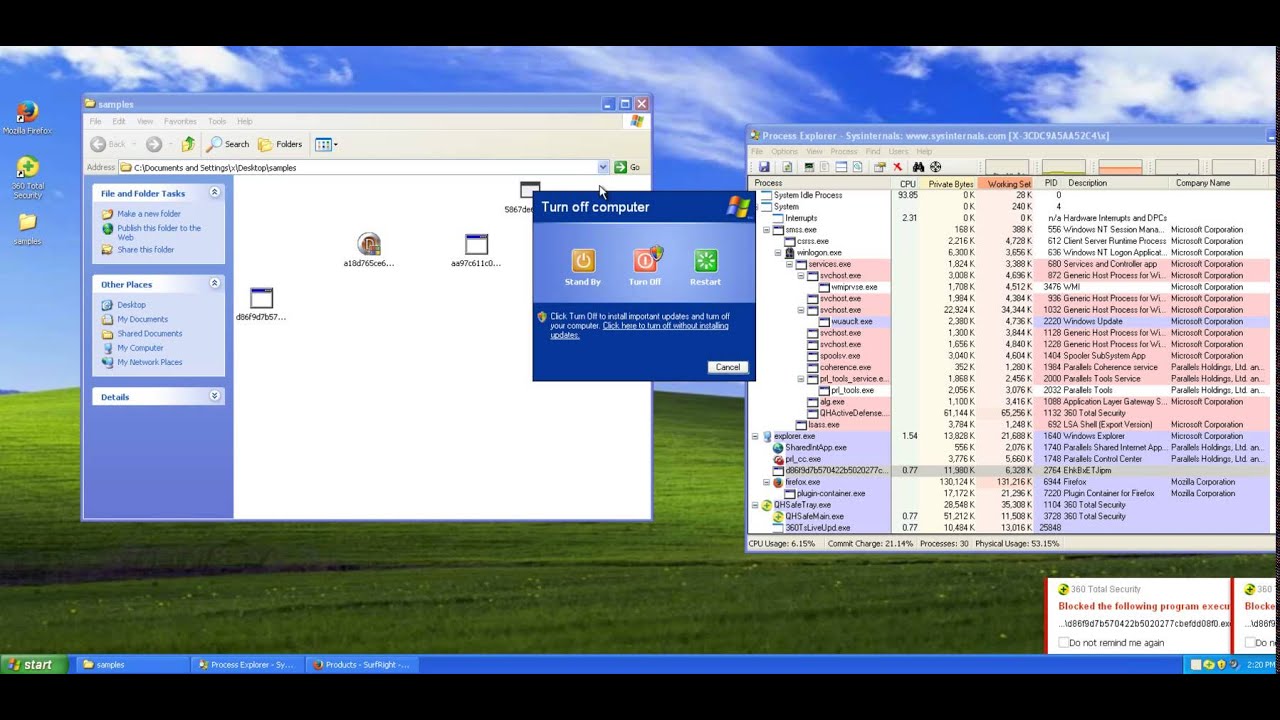The image size is (1280, 720).
Task: Open My Network Places link
Action: click(150, 362)
